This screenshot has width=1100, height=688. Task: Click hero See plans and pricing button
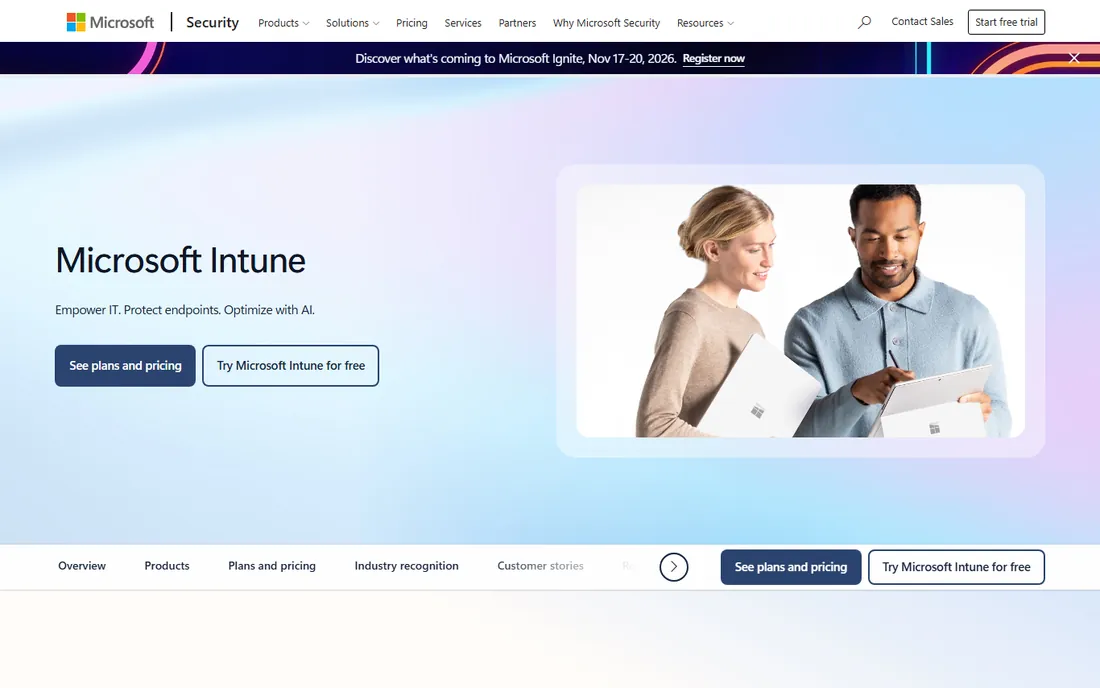[x=125, y=365]
